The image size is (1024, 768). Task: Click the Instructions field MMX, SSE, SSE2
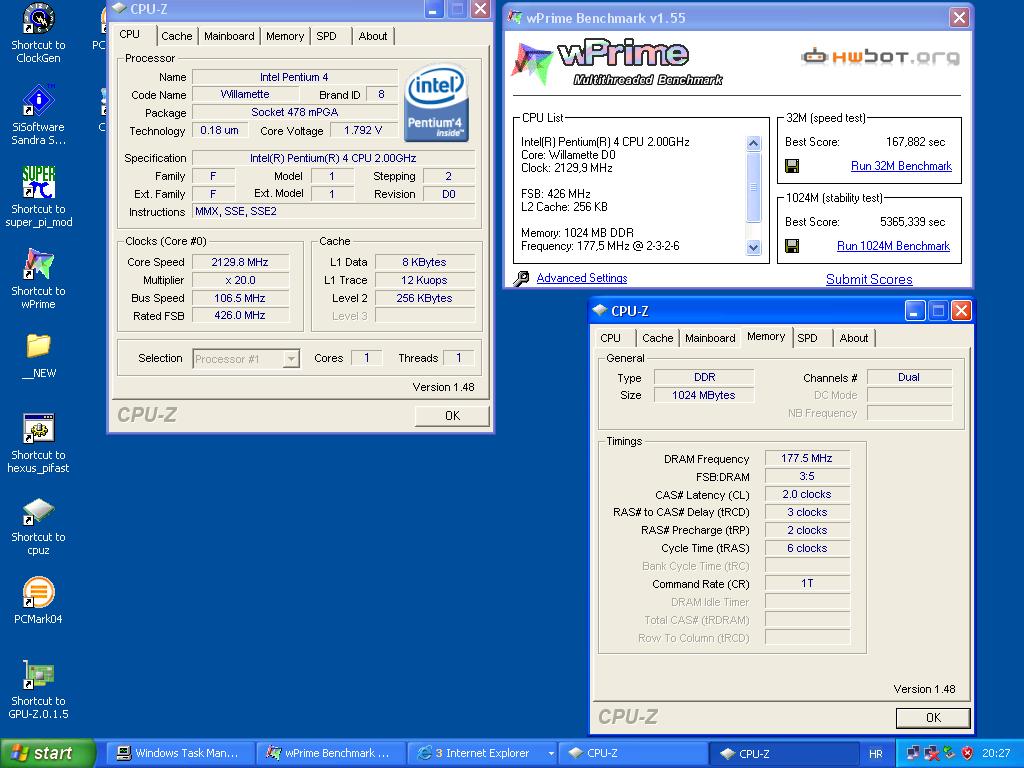334,212
